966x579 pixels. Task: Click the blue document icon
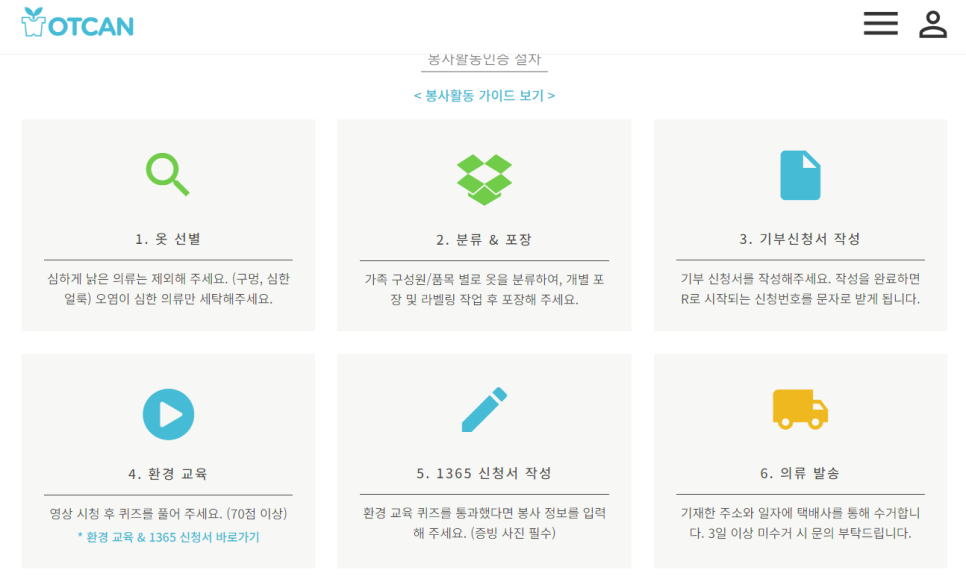click(799, 176)
